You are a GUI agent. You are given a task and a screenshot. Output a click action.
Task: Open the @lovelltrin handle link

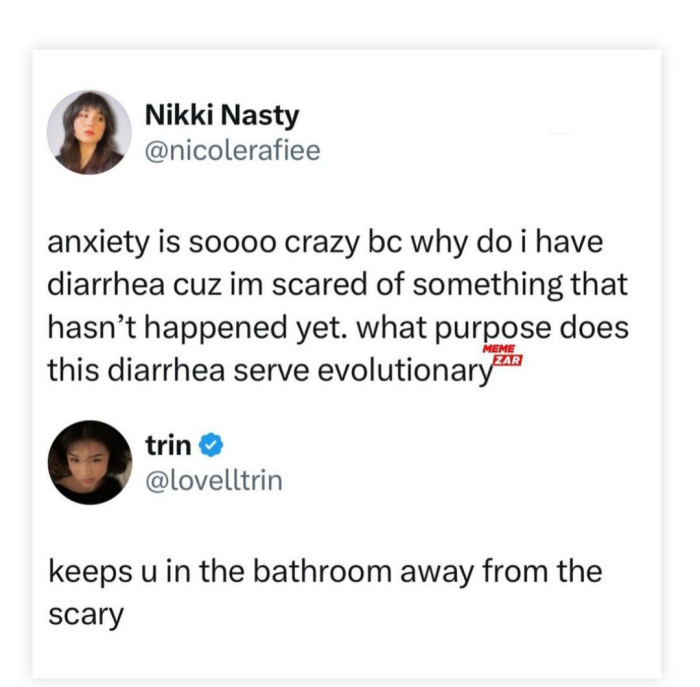pyautogui.click(x=214, y=481)
